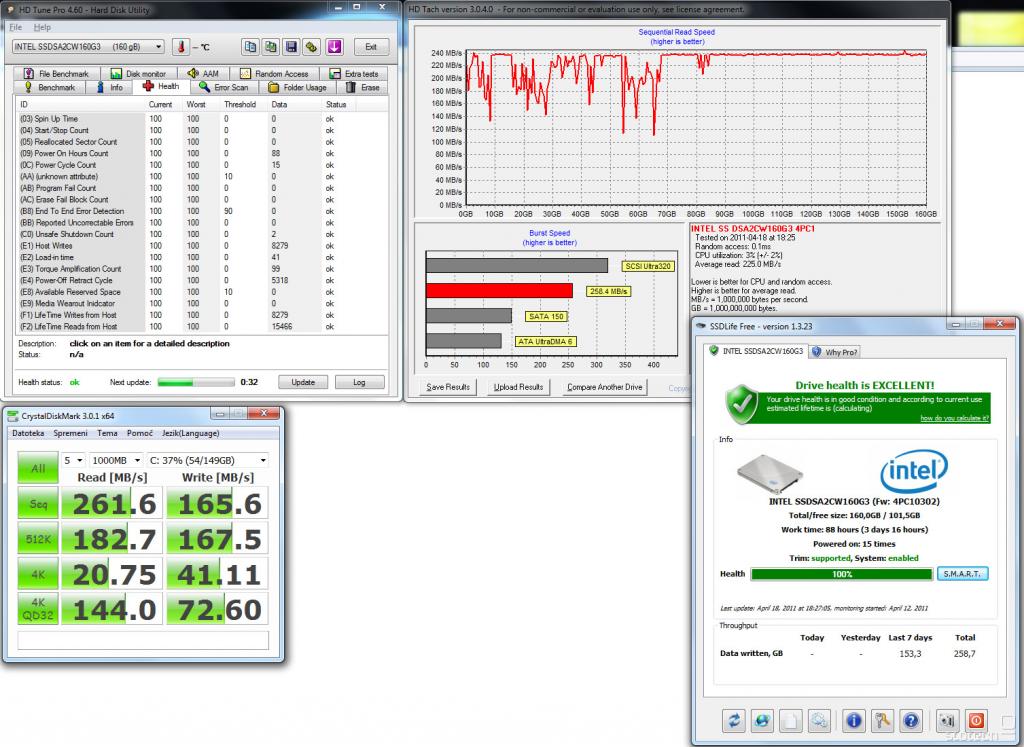
Task: Run the 4K QD32 test in CrystalDiskMark
Action: tap(38, 609)
